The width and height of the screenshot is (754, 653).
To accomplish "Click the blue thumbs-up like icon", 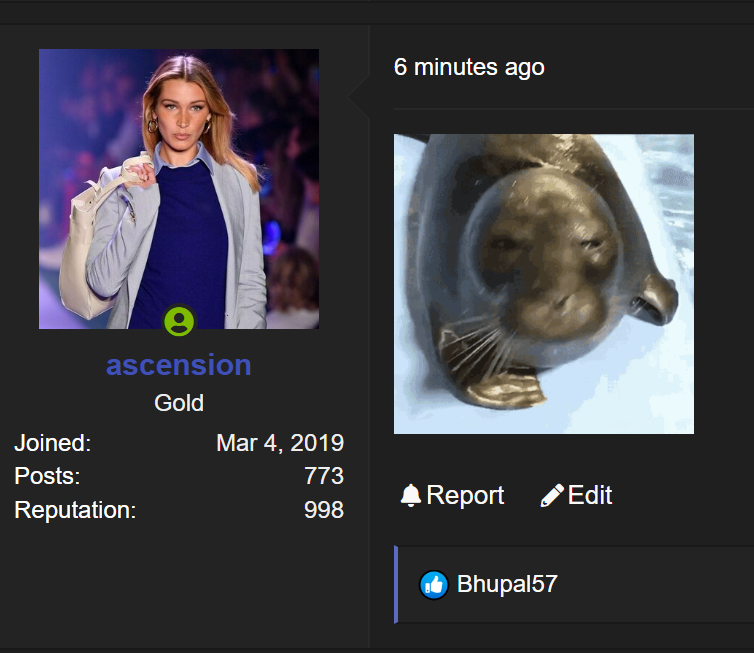I will (434, 585).
